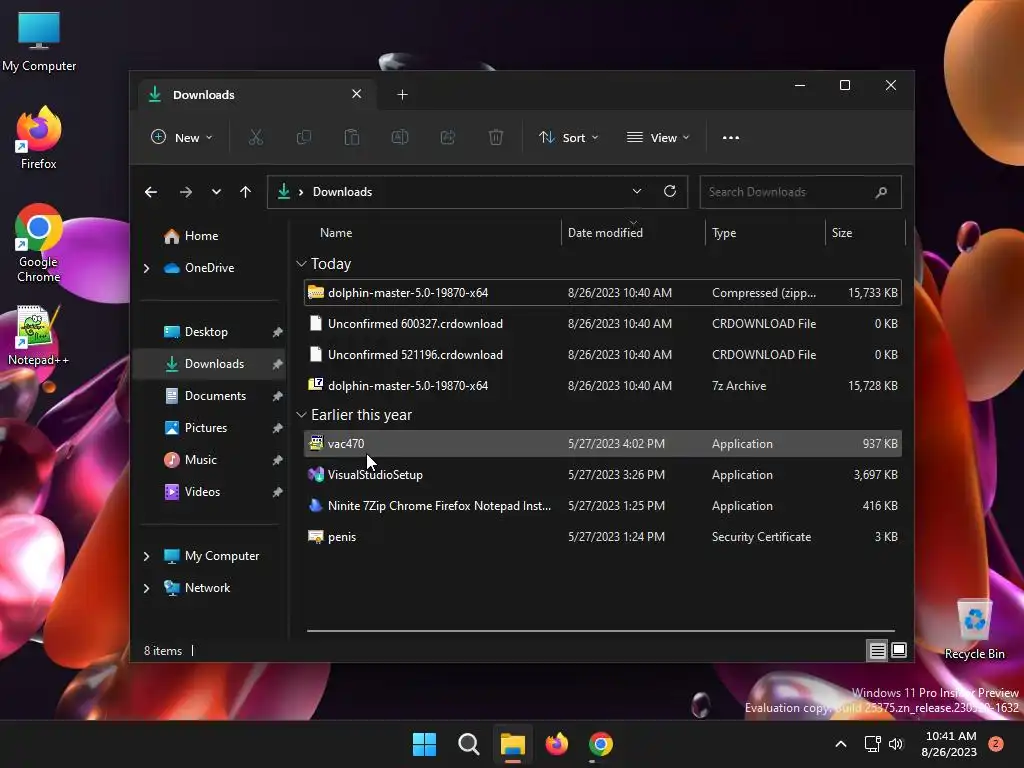1024x768 pixels.
Task: Go forward with the right arrow
Action: click(x=185, y=192)
